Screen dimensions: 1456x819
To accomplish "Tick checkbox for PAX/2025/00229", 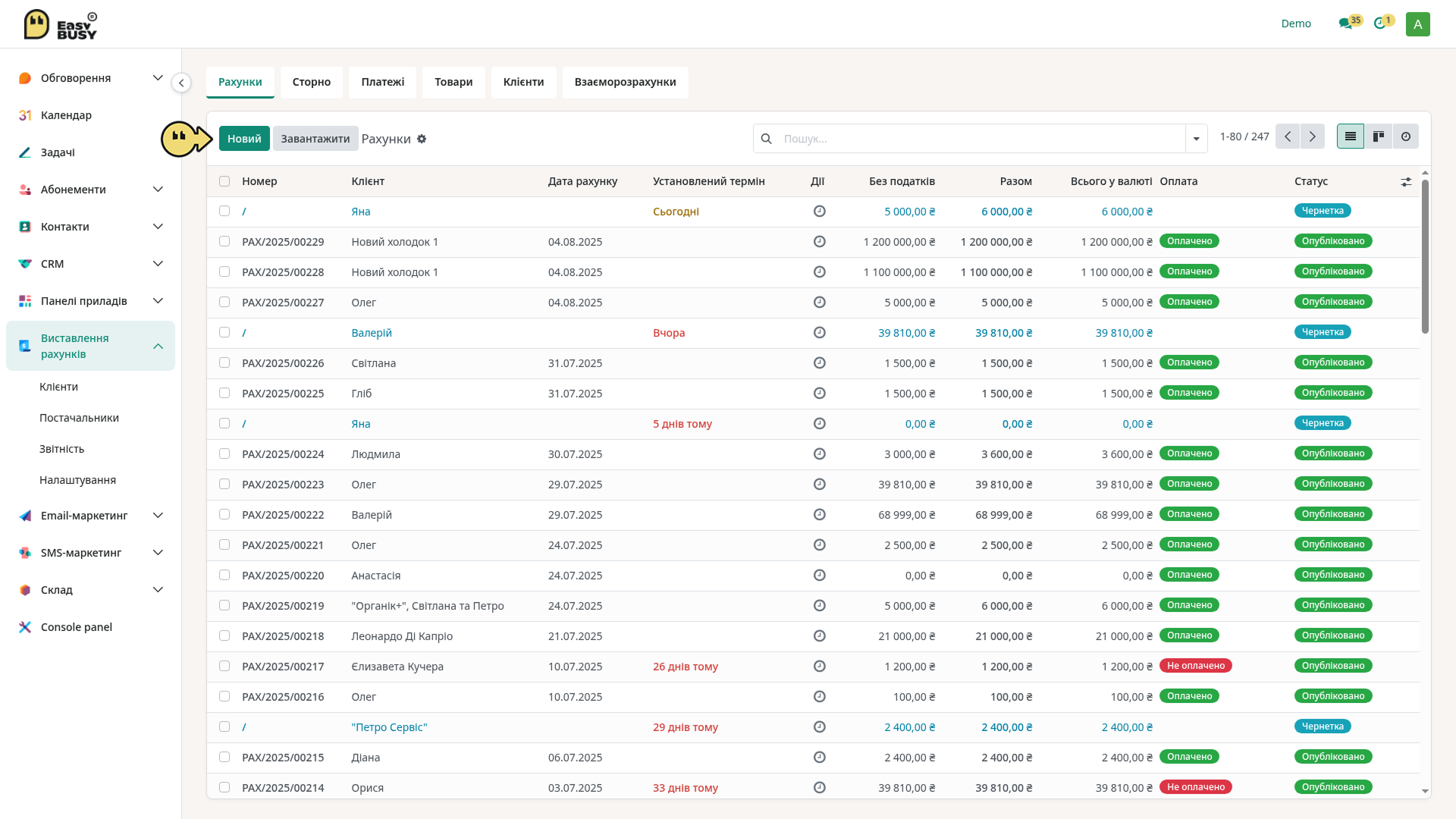I will [224, 241].
